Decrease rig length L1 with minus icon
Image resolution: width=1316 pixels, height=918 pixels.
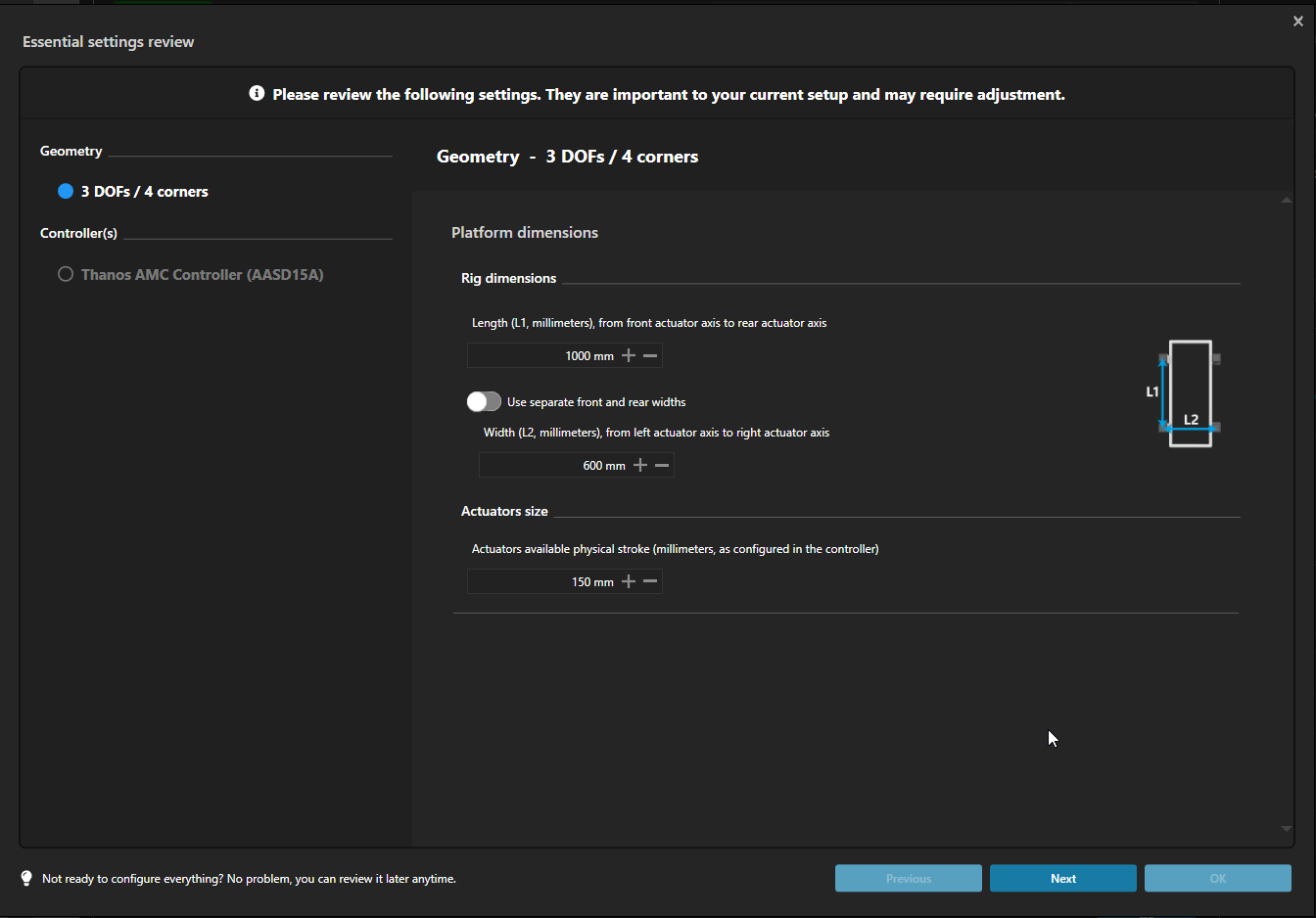click(650, 356)
